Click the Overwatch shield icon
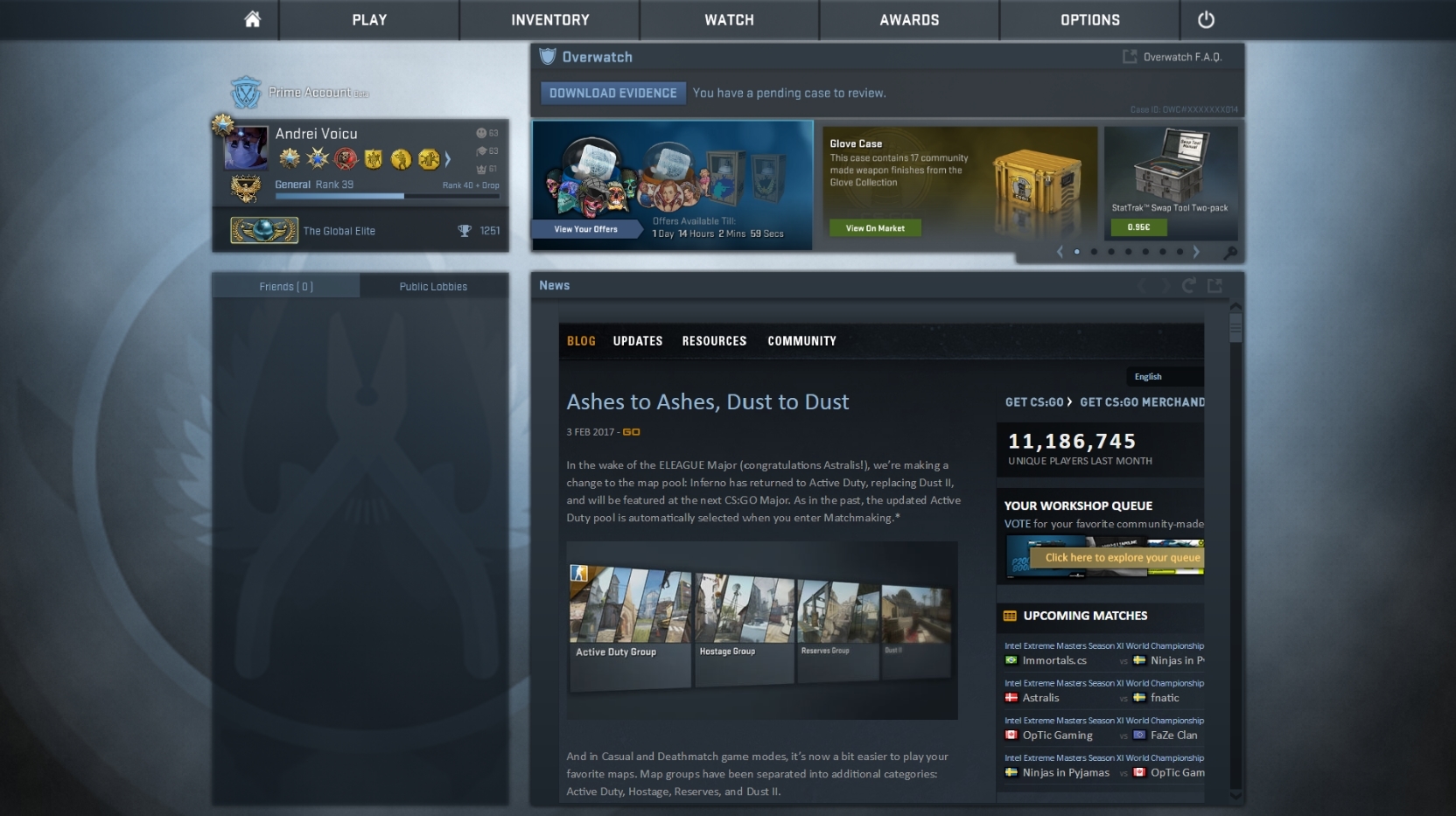Screen dimensions: 1456x816 coord(548,57)
